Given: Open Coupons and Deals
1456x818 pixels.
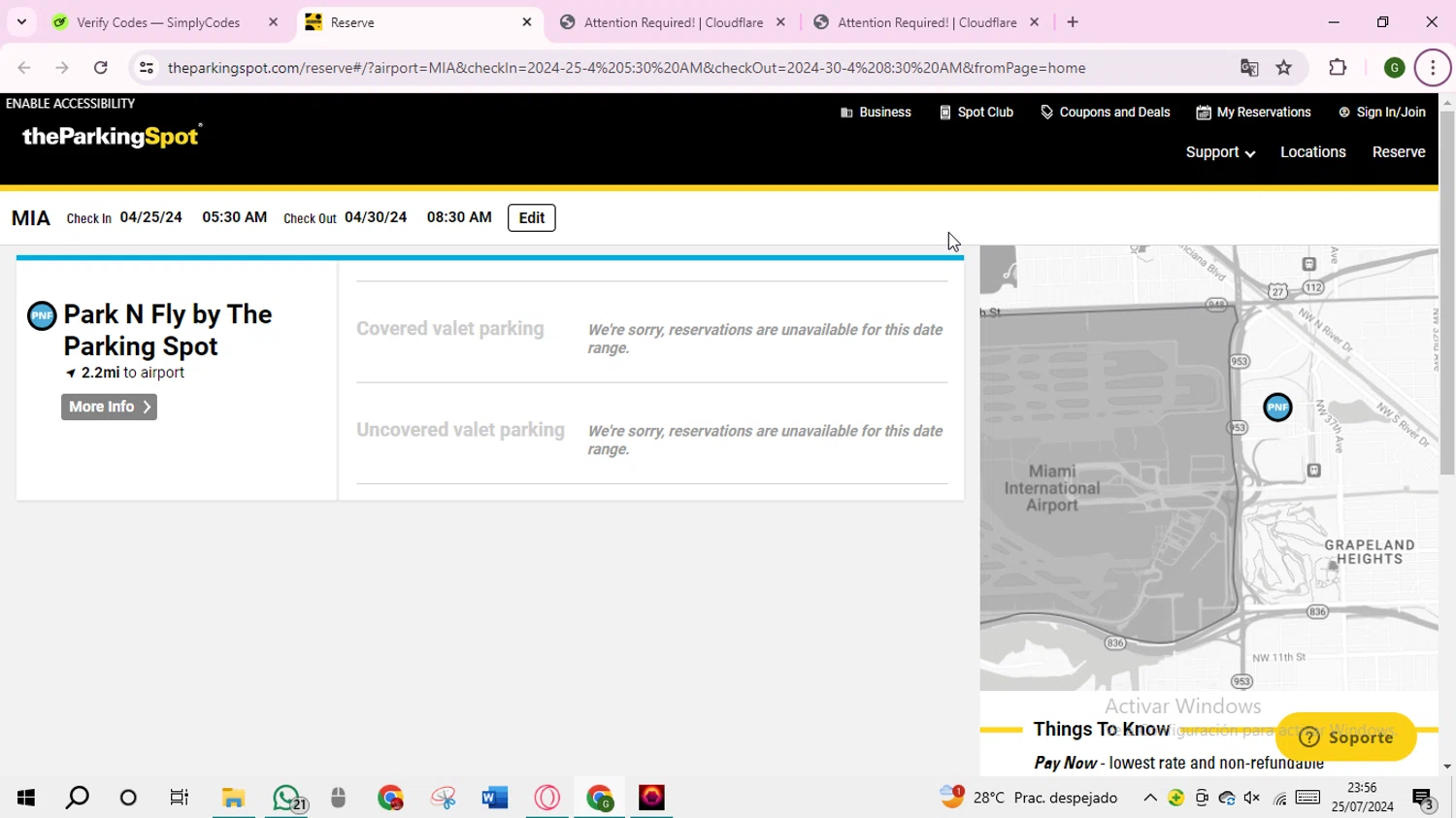Looking at the screenshot, I should [1106, 113].
